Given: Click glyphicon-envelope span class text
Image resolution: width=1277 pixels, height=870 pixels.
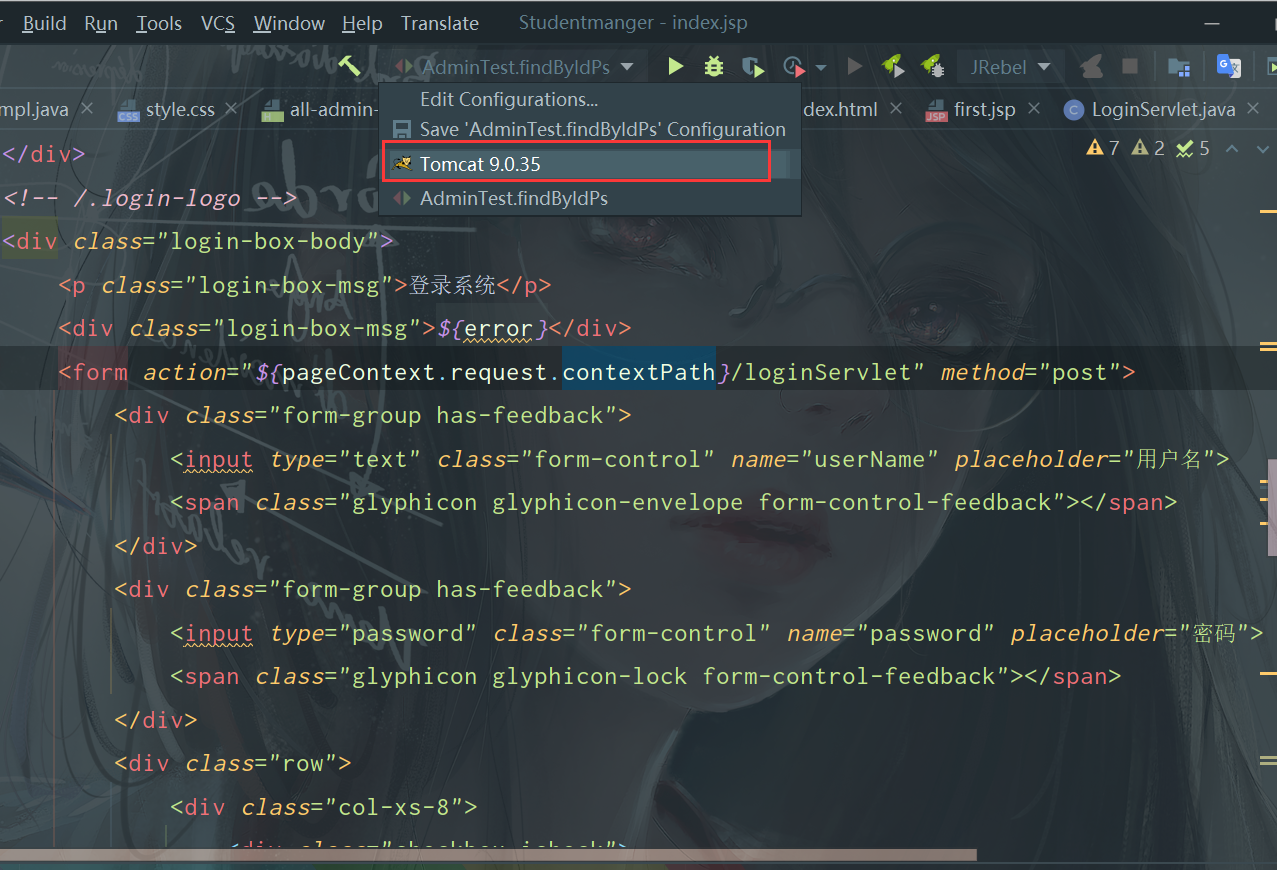Looking at the screenshot, I should coord(617,502).
